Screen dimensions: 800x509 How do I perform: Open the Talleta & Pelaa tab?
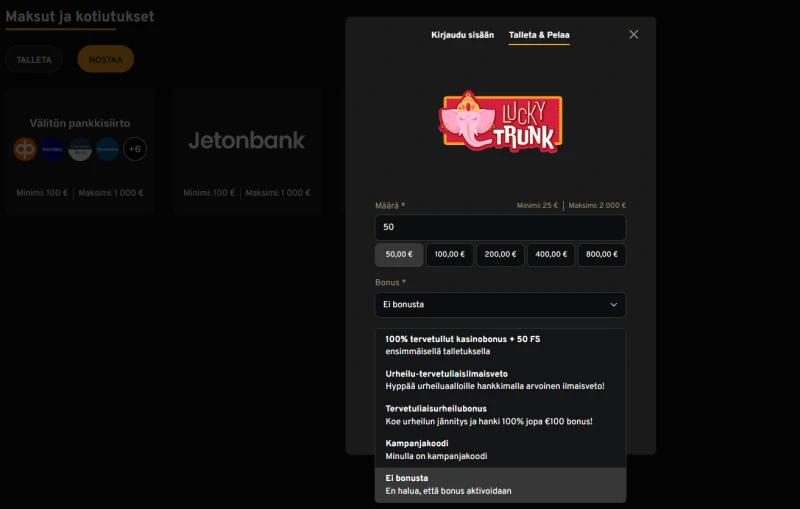pos(539,35)
